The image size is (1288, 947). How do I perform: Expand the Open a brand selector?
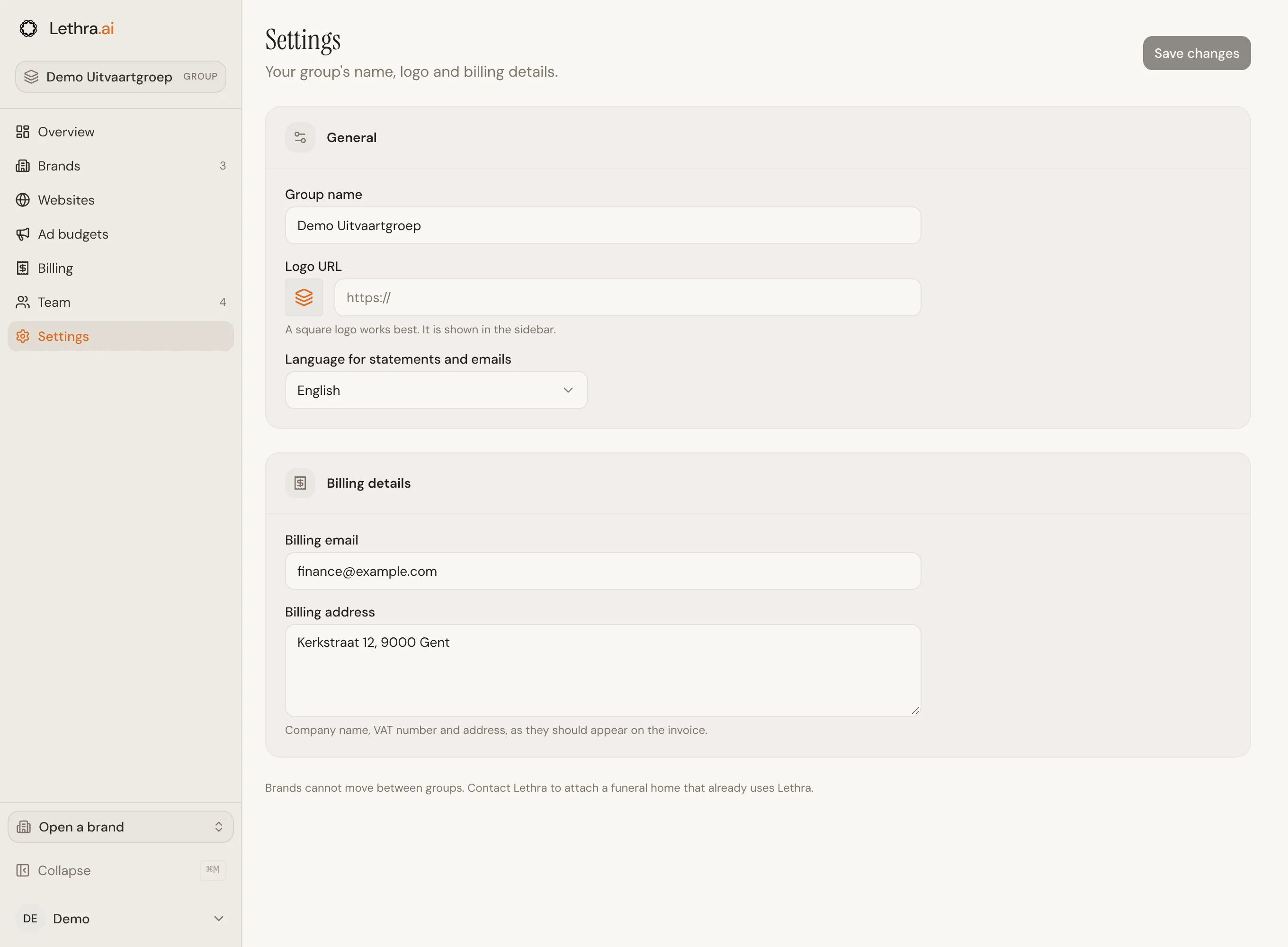120,827
